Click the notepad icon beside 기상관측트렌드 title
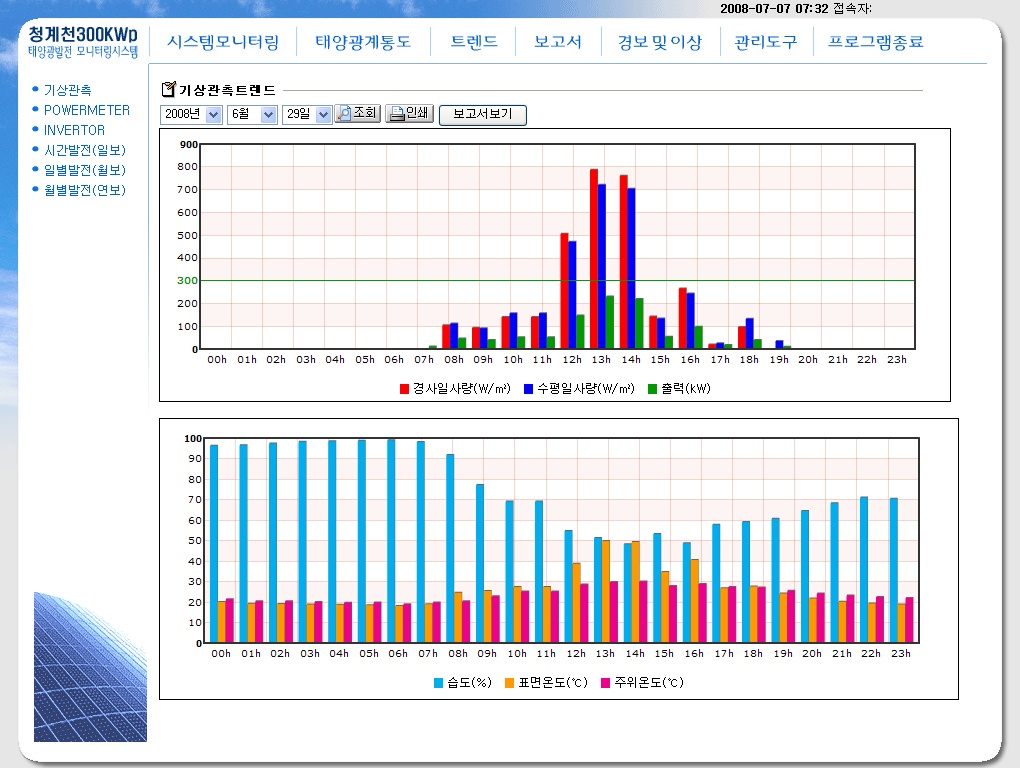 point(168,90)
